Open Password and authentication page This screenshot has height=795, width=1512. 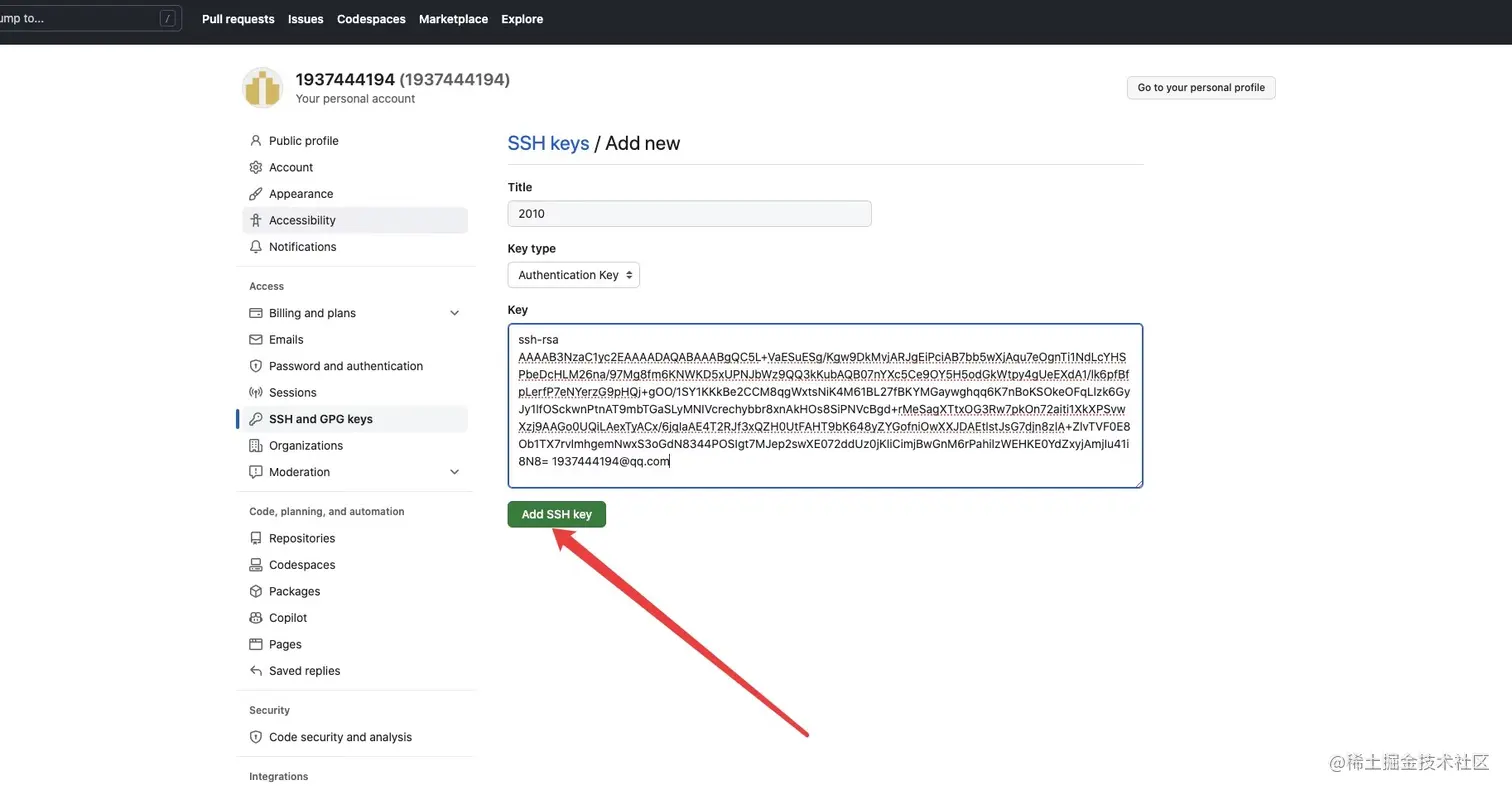[x=355, y=366]
